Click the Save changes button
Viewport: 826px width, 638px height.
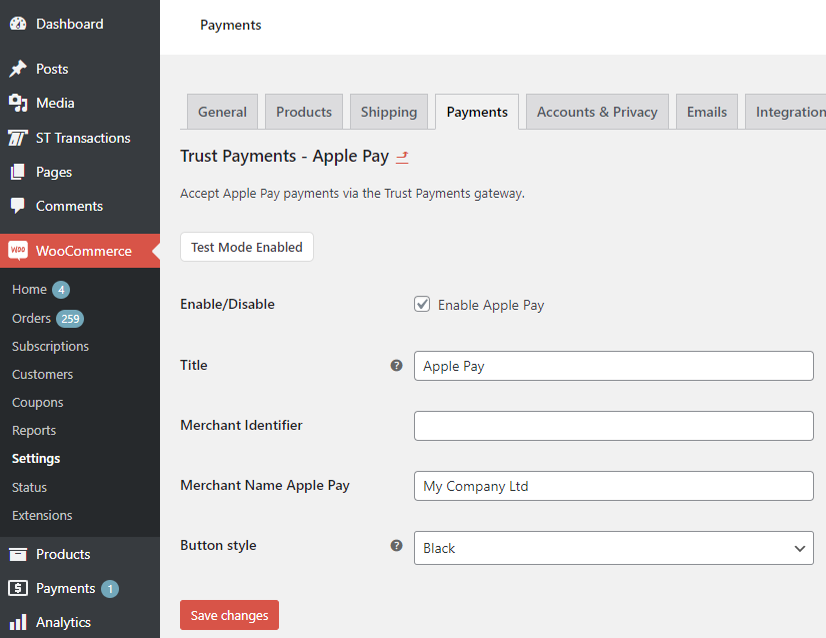tap(229, 615)
